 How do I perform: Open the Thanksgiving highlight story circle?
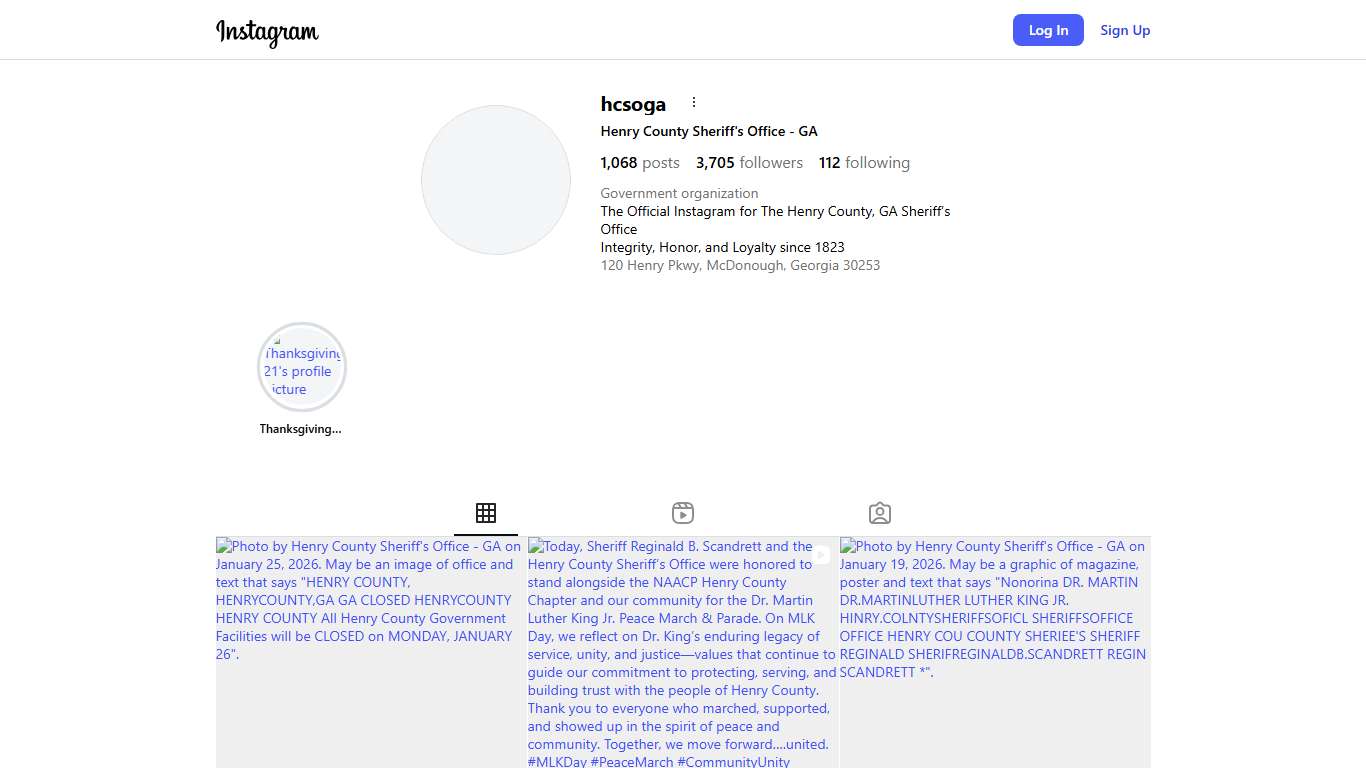tap(302, 368)
